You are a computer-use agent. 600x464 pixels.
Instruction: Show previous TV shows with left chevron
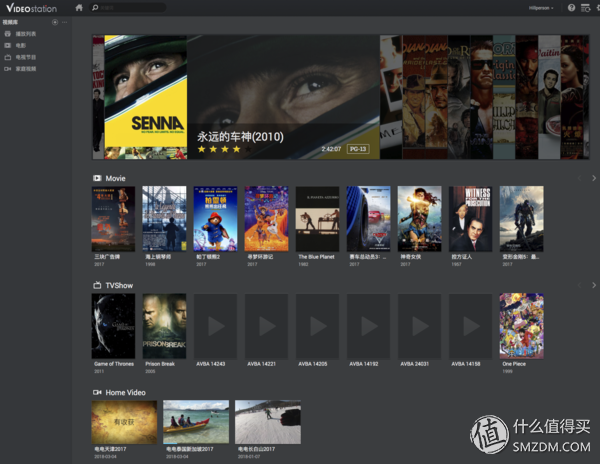(579, 285)
